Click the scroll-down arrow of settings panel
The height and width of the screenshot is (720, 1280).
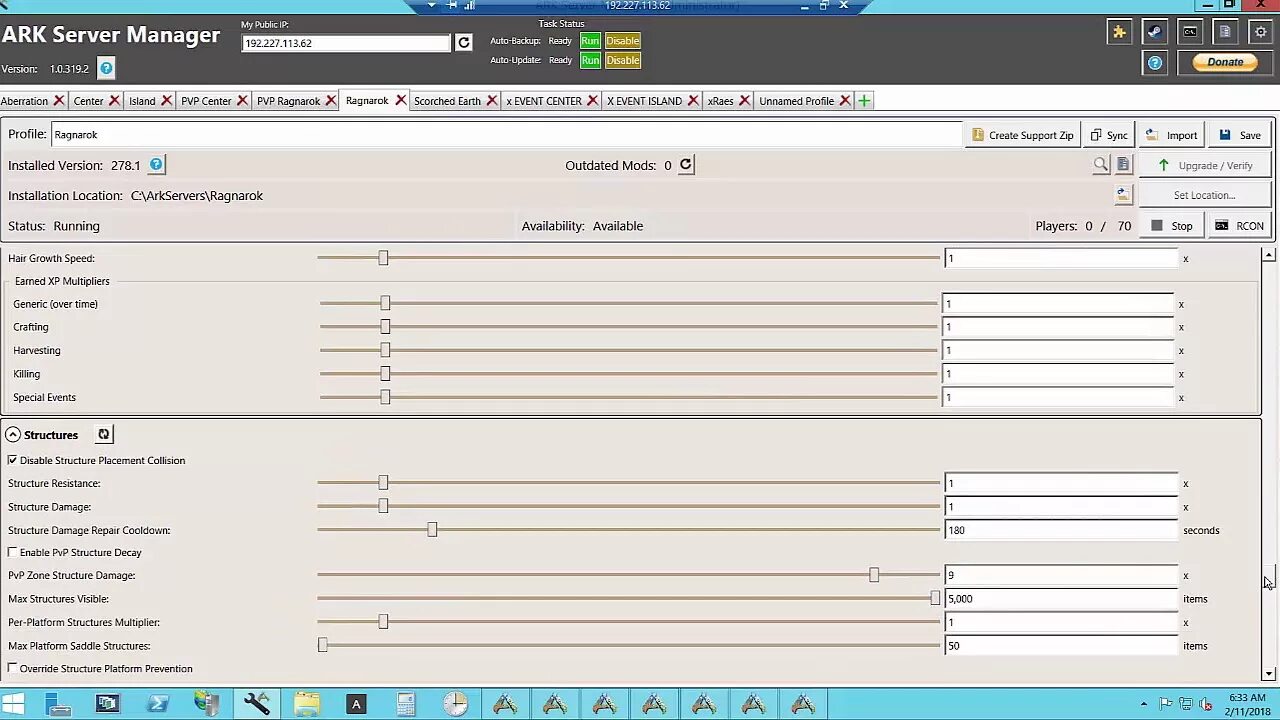click(1269, 674)
